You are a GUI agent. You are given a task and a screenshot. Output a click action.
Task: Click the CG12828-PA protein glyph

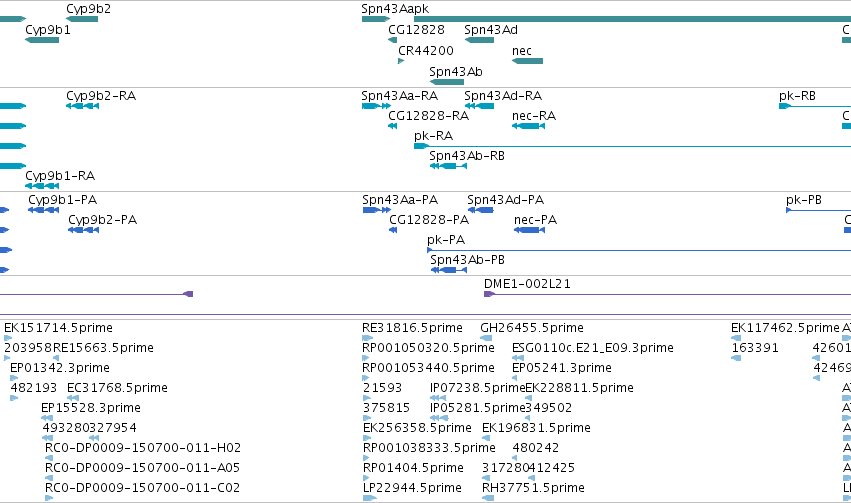393,230
